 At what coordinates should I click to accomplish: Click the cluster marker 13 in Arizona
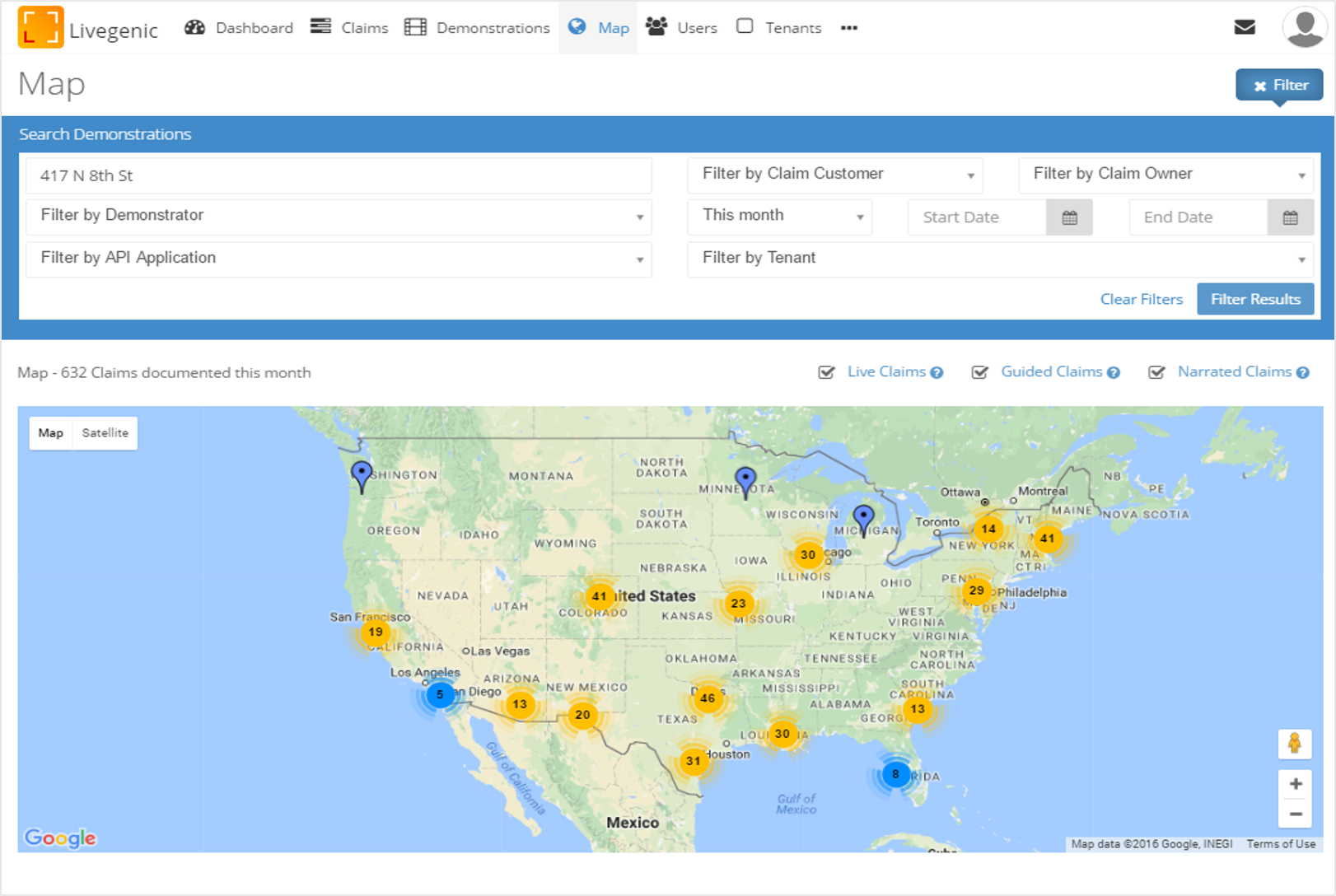[520, 704]
